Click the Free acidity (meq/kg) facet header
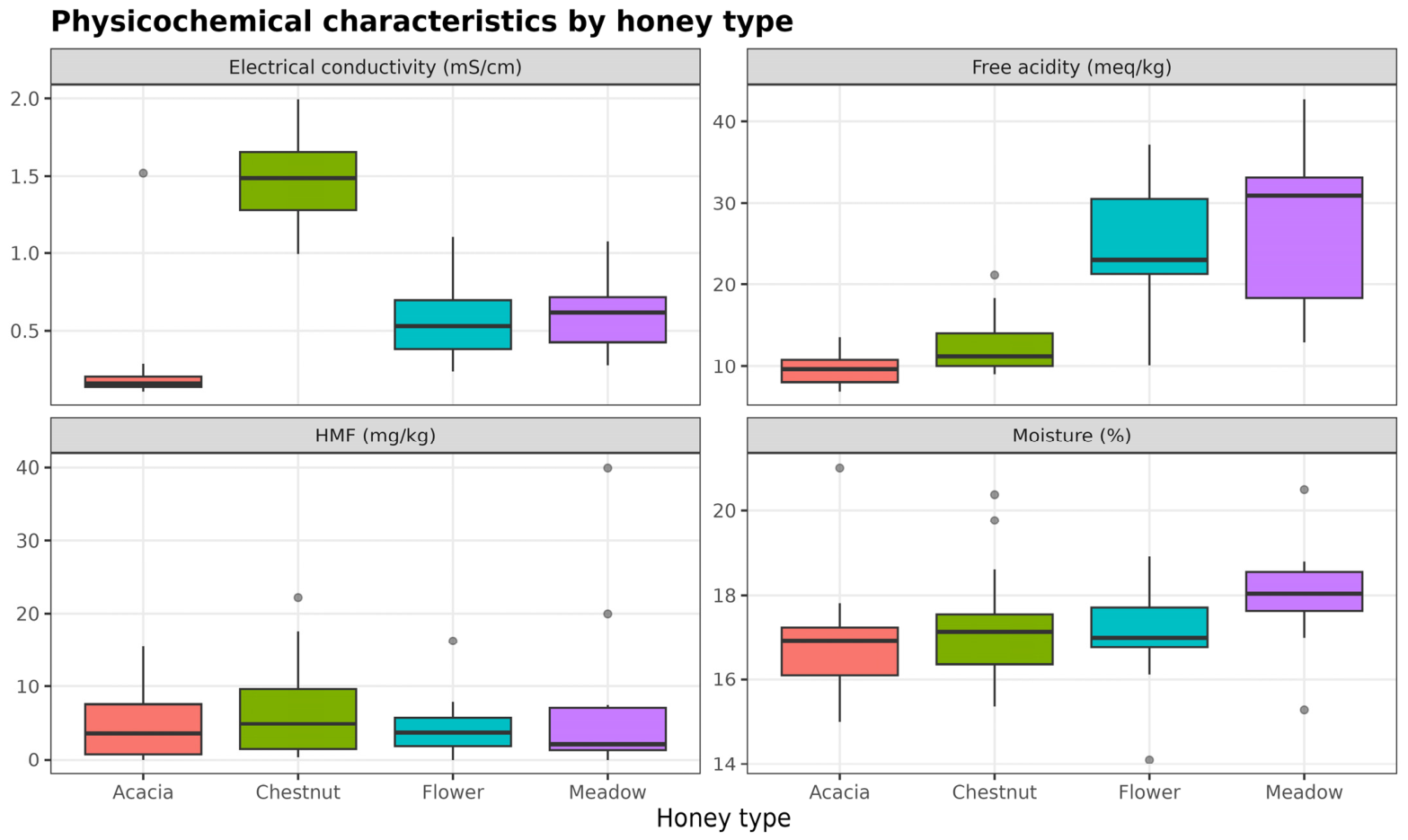 point(1071,67)
